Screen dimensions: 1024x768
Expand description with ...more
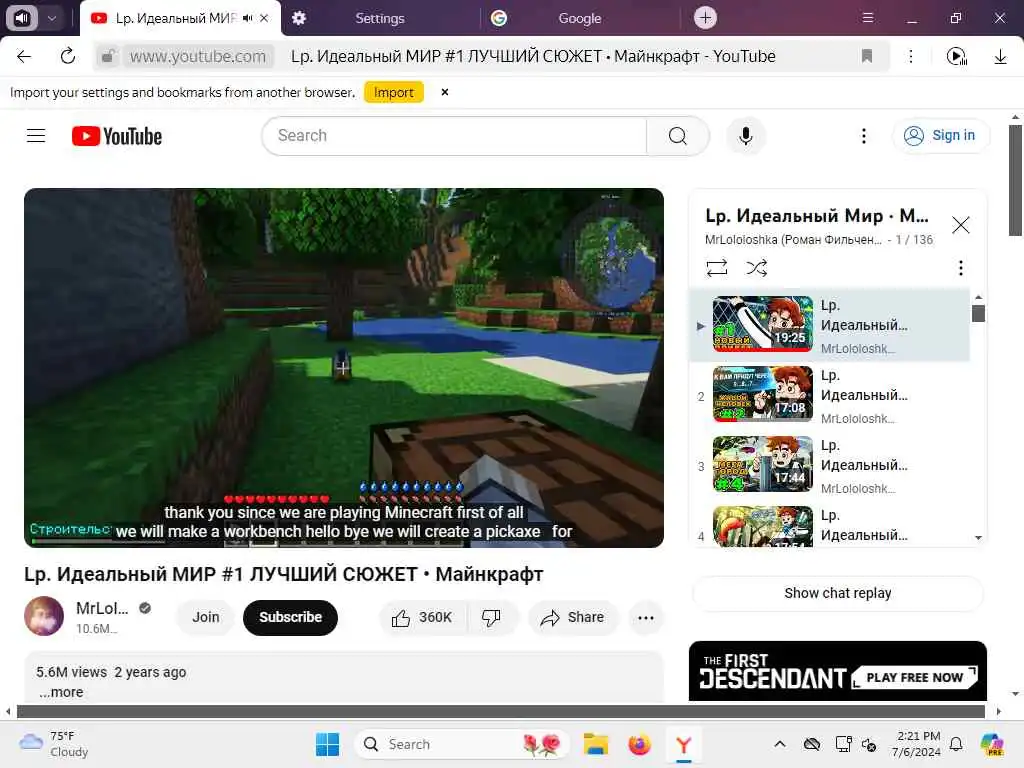60,692
